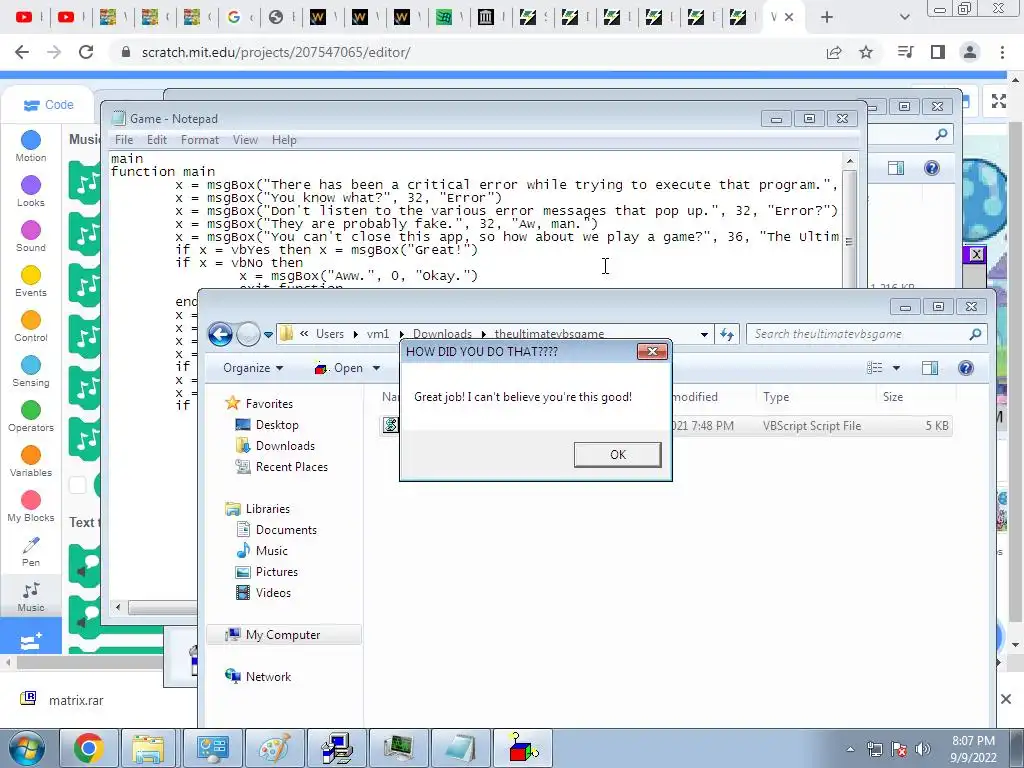Open Downloads in Favorites

click(276, 446)
